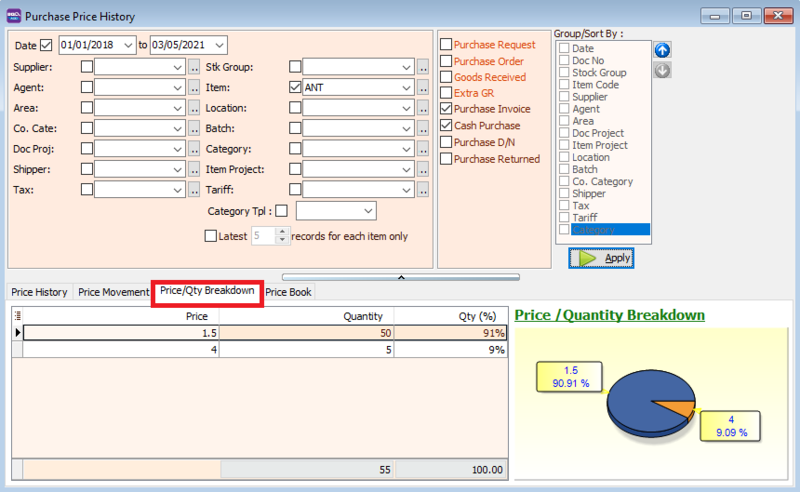Open Stk Group lookup ellipsis button
The width and height of the screenshot is (800, 492).
[x=423, y=67]
